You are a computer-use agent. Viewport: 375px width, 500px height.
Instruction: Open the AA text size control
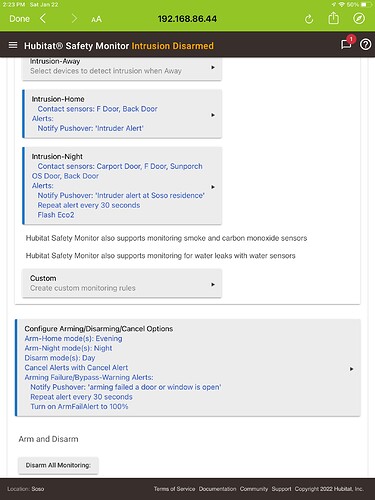pyautogui.click(x=96, y=19)
